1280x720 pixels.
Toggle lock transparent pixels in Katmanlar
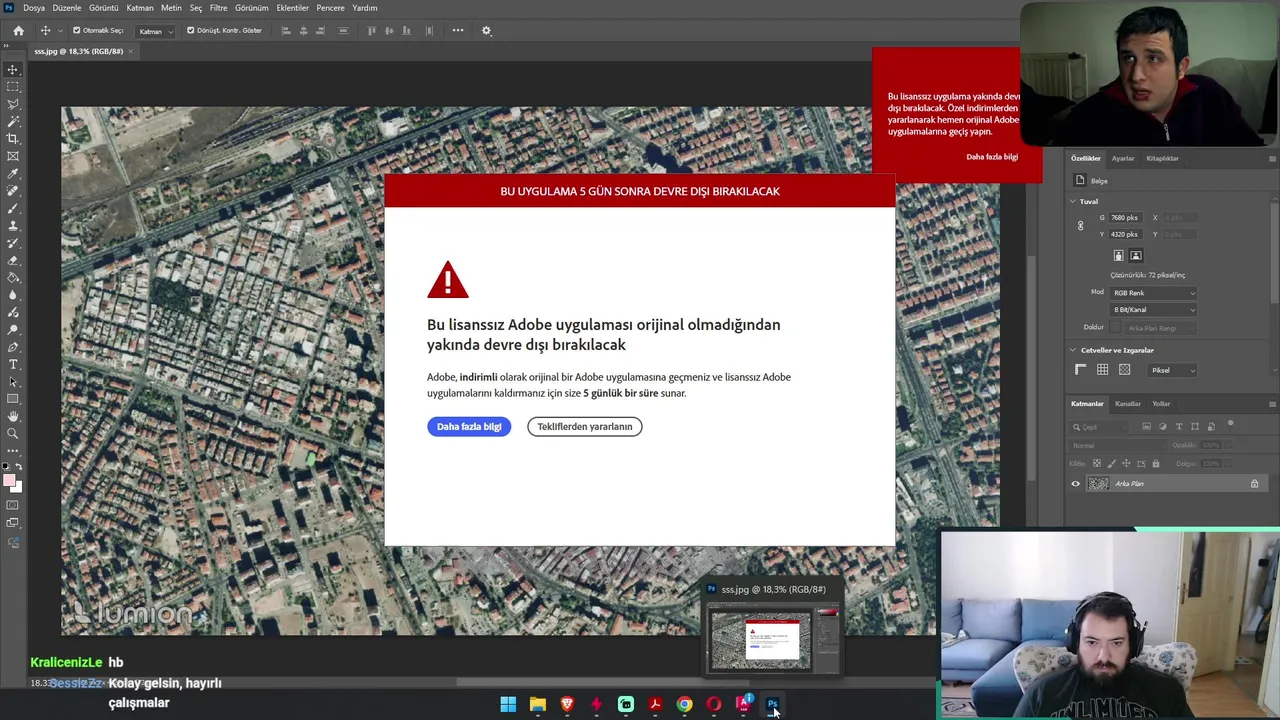point(1097,464)
